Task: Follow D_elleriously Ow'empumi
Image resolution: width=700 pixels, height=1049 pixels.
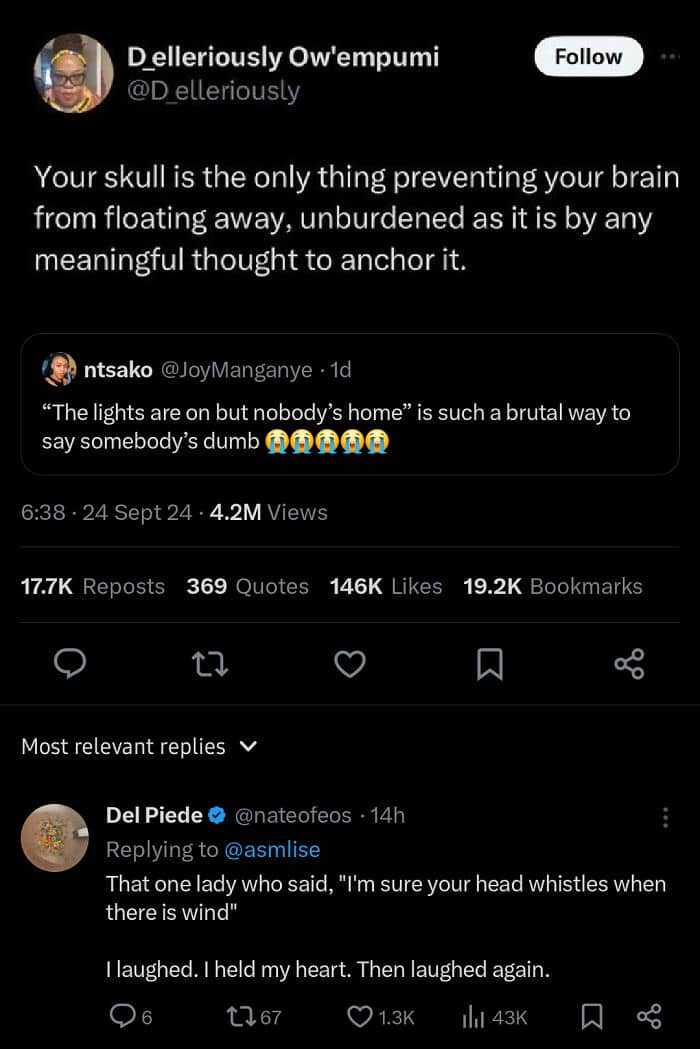Action: pos(588,57)
